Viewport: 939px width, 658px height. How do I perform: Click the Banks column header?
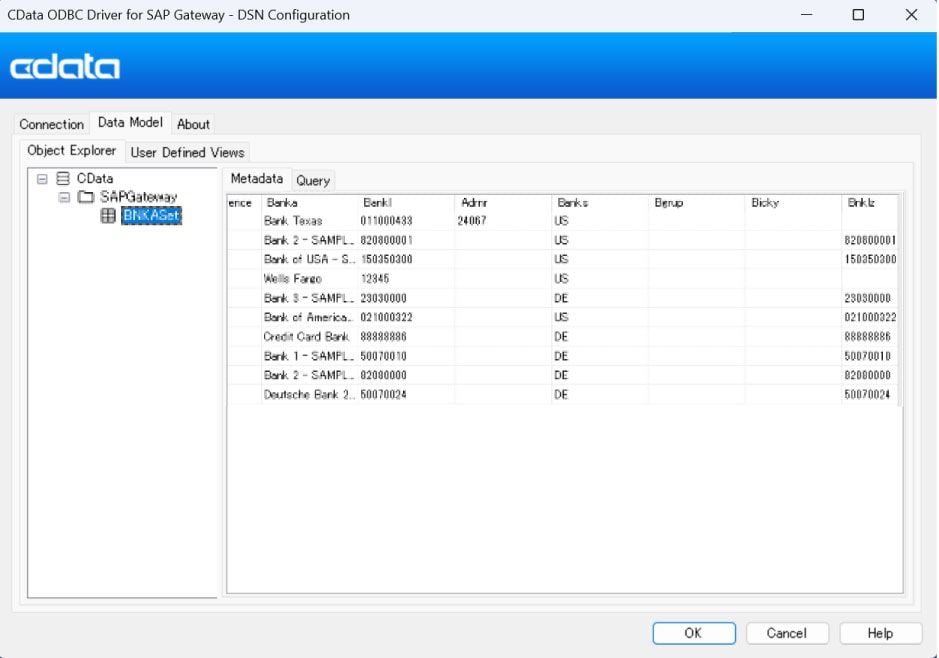point(572,203)
